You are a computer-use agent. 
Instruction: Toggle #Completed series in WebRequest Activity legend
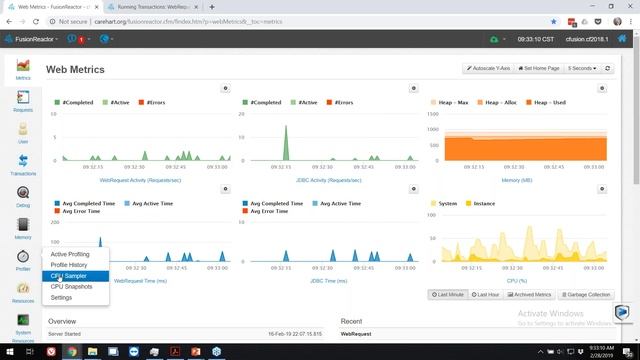tap(74, 102)
